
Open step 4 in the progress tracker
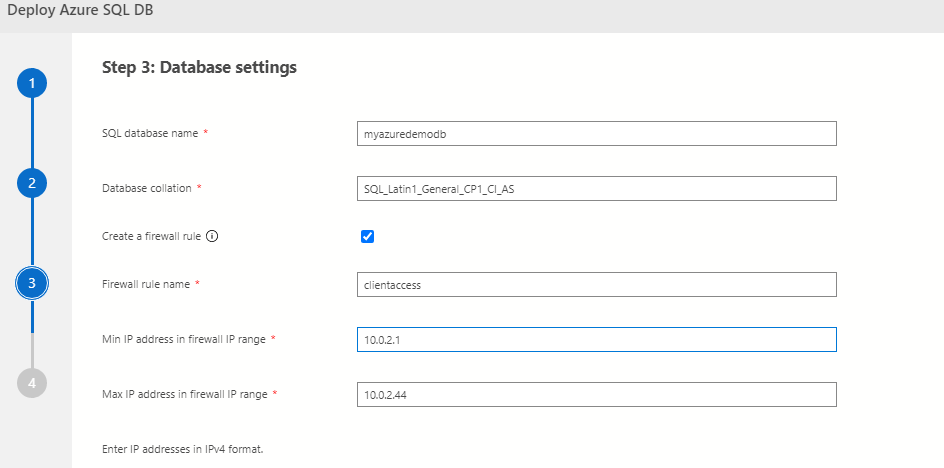click(32, 383)
